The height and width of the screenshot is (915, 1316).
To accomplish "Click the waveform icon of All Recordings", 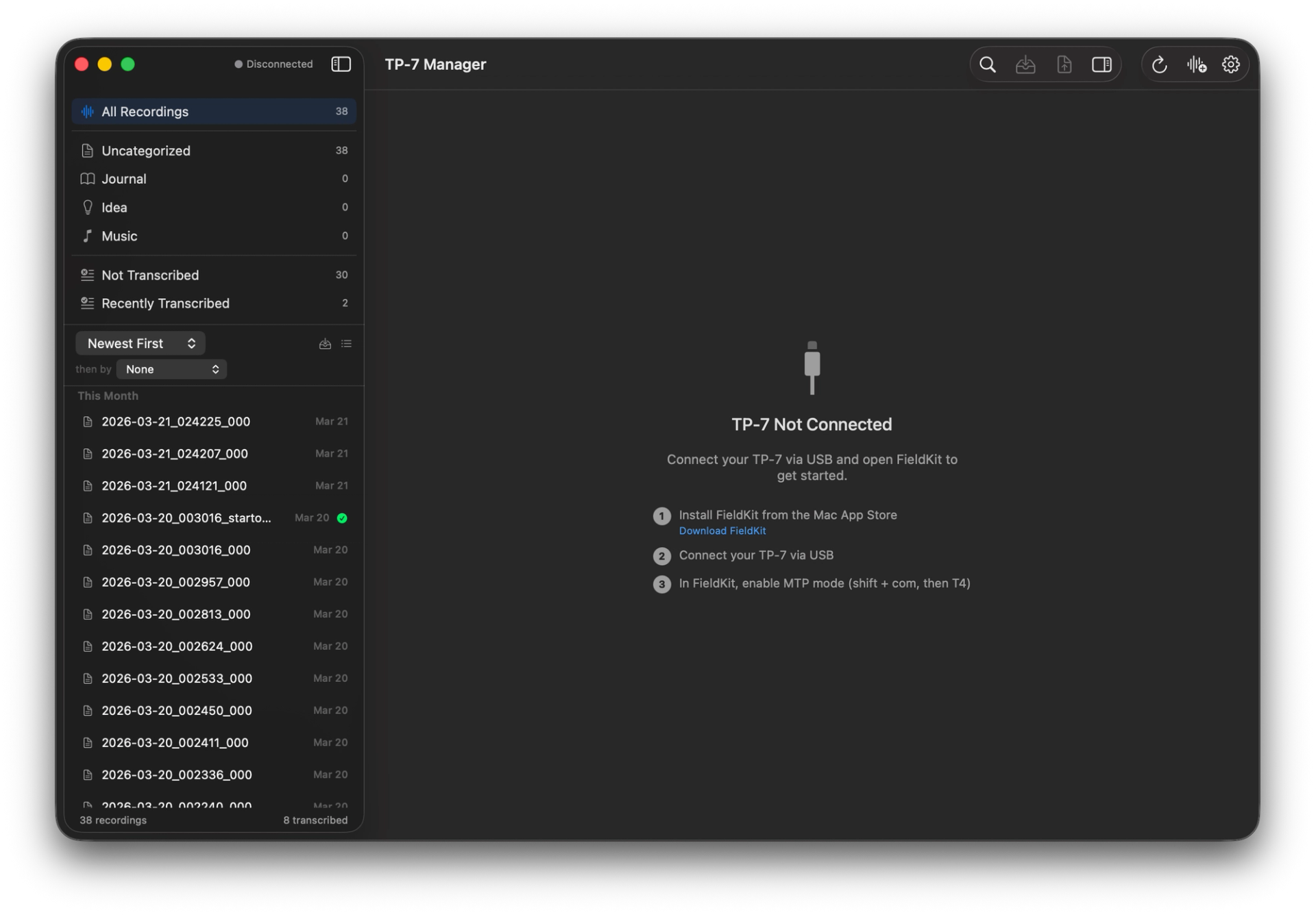I will click(x=87, y=111).
